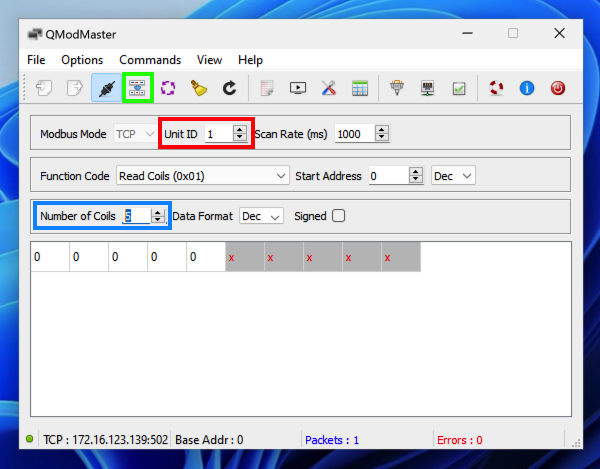Viewport: 600px width, 469px height.
Task: Open the Options menu
Action: click(82, 60)
